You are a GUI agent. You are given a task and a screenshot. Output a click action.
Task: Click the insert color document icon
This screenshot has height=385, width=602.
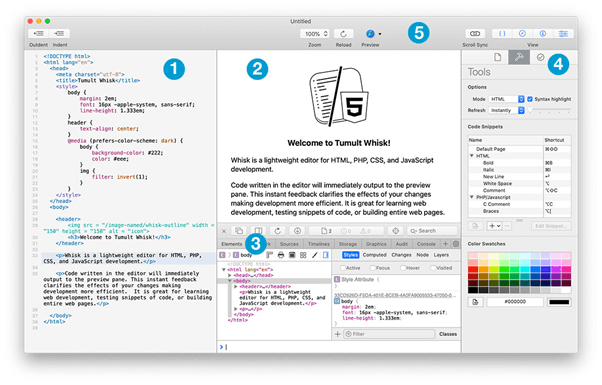point(475,302)
